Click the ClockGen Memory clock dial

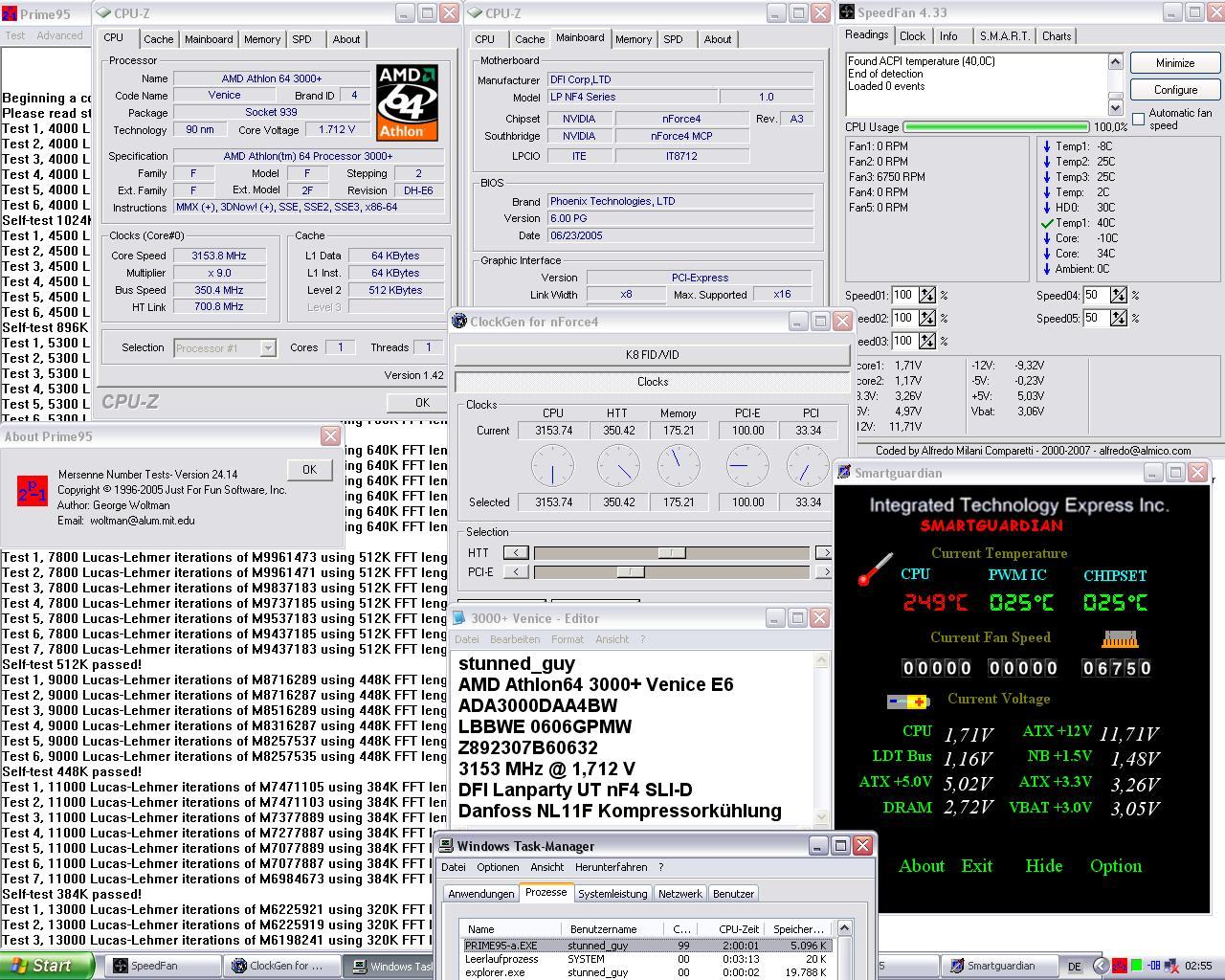tap(679, 466)
